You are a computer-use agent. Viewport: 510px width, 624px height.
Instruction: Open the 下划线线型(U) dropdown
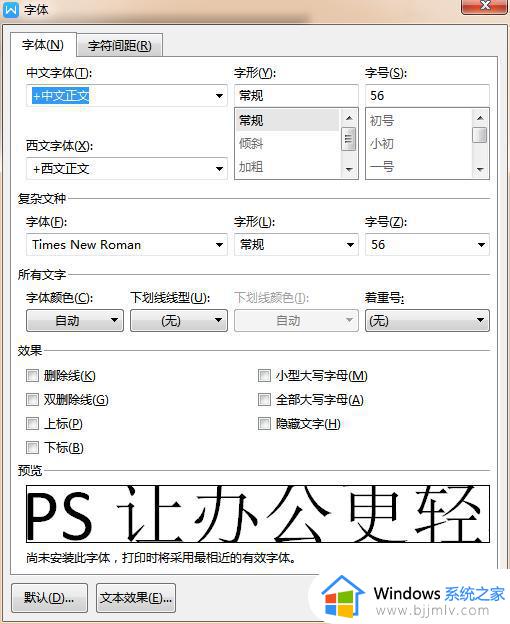179,320
